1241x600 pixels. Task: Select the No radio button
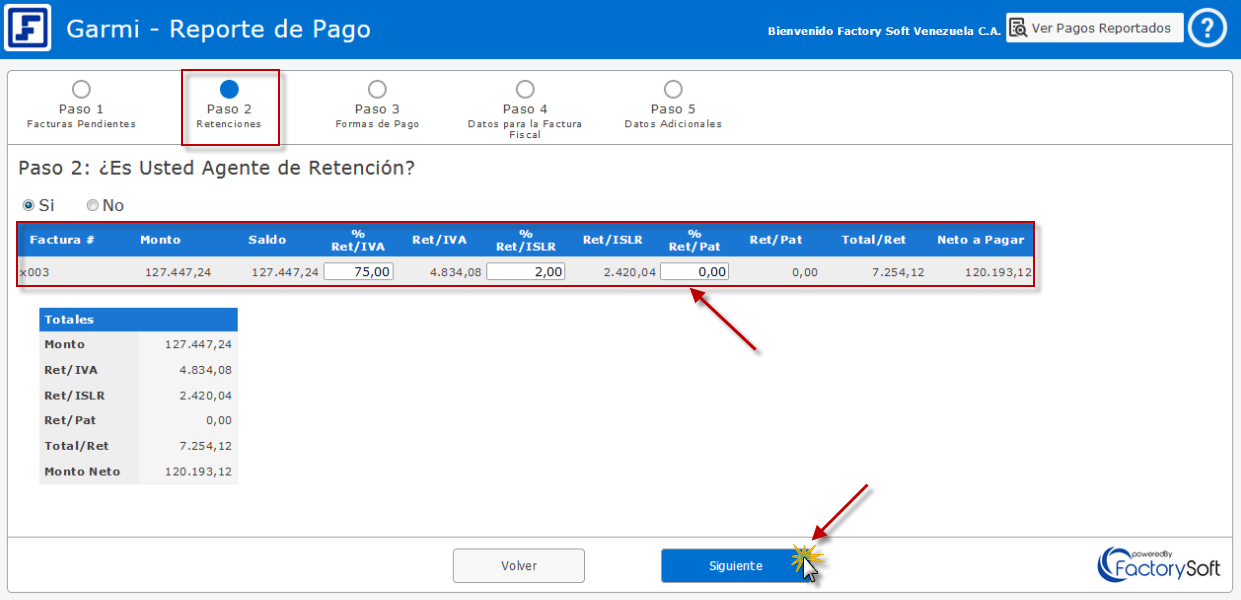point(93,205)
